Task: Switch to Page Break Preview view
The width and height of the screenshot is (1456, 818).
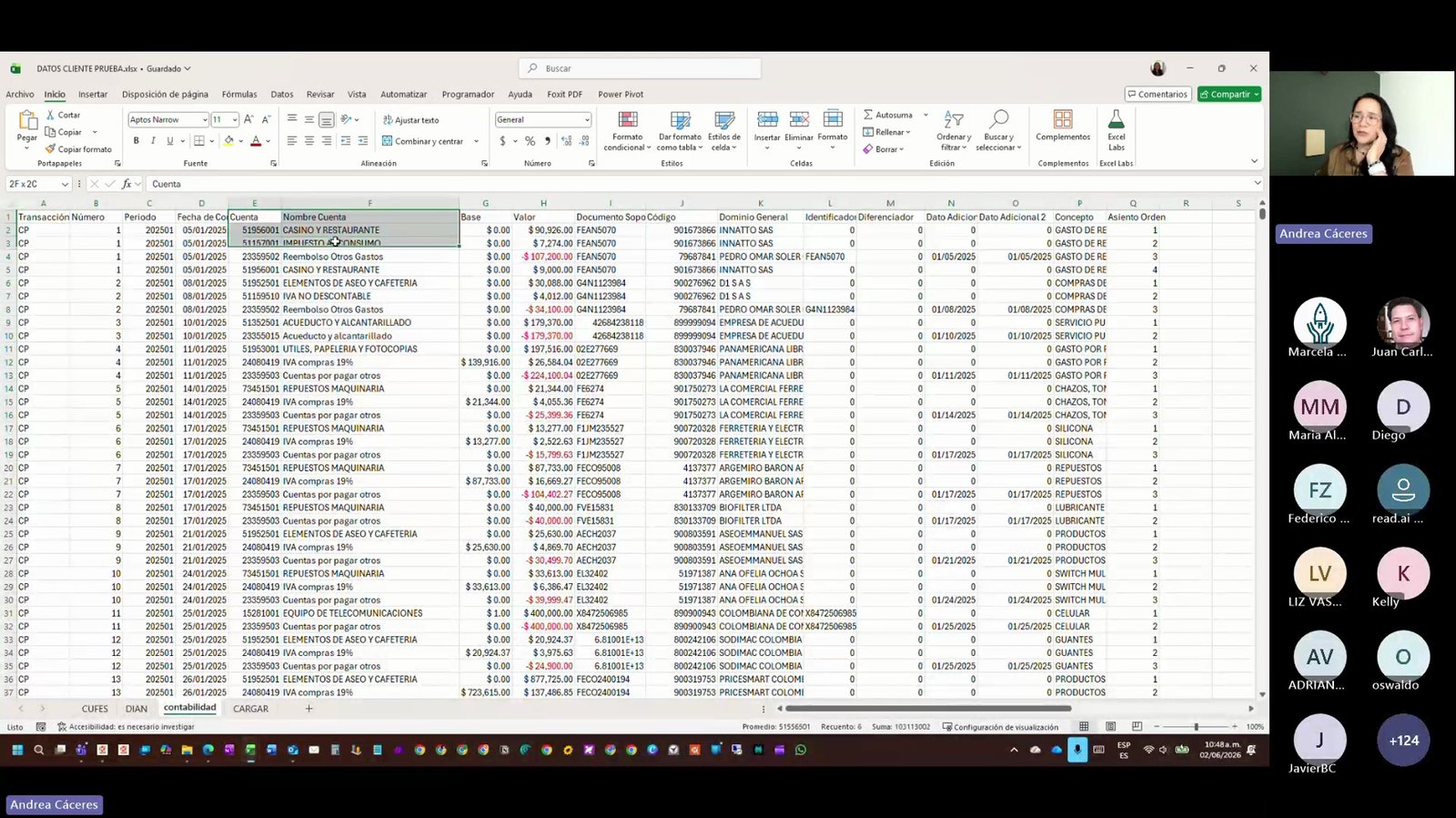Action: (1137, 726)
